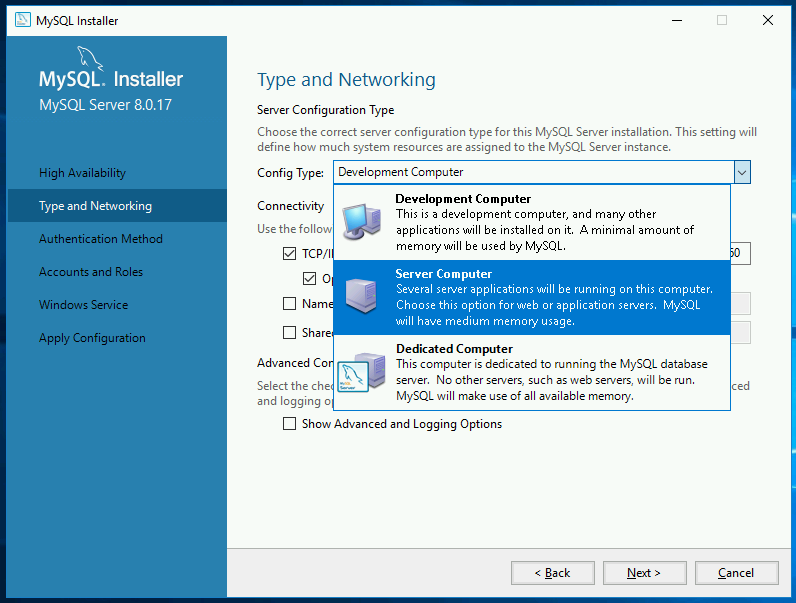Click the MySQL Server 8.0.17 text

pos(106,105)
